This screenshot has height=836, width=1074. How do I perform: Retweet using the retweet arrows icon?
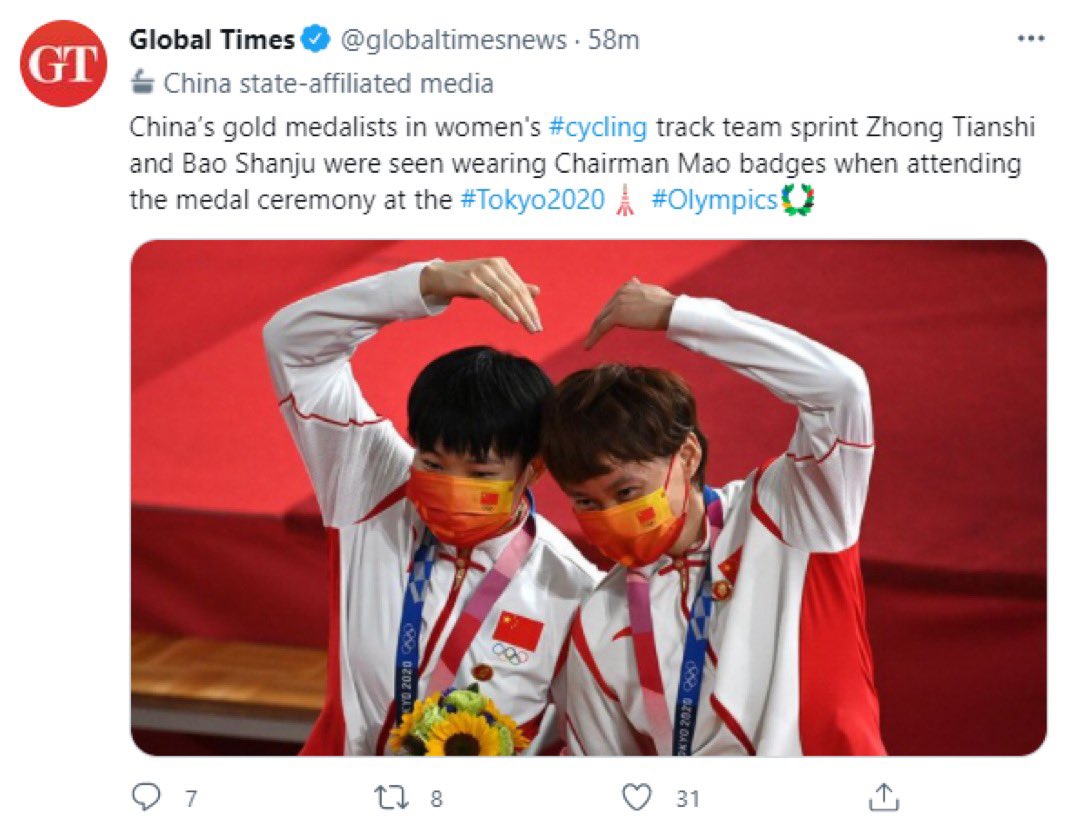(x=392, y=798)
